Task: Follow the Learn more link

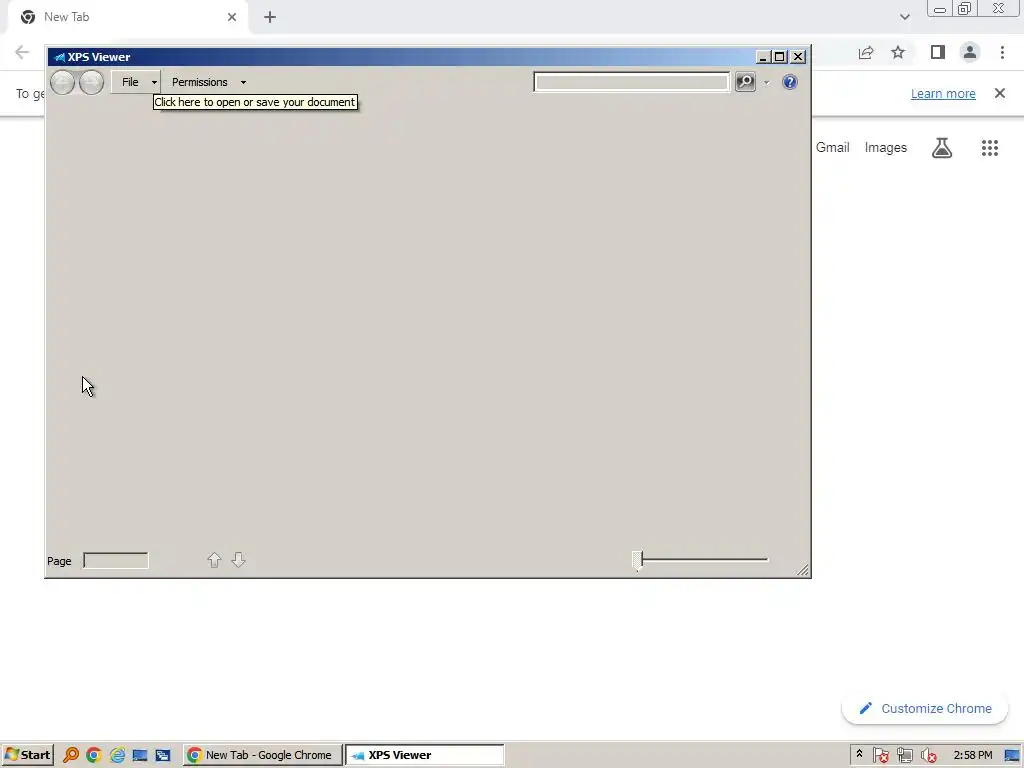Action: click(x=943, y=93)
